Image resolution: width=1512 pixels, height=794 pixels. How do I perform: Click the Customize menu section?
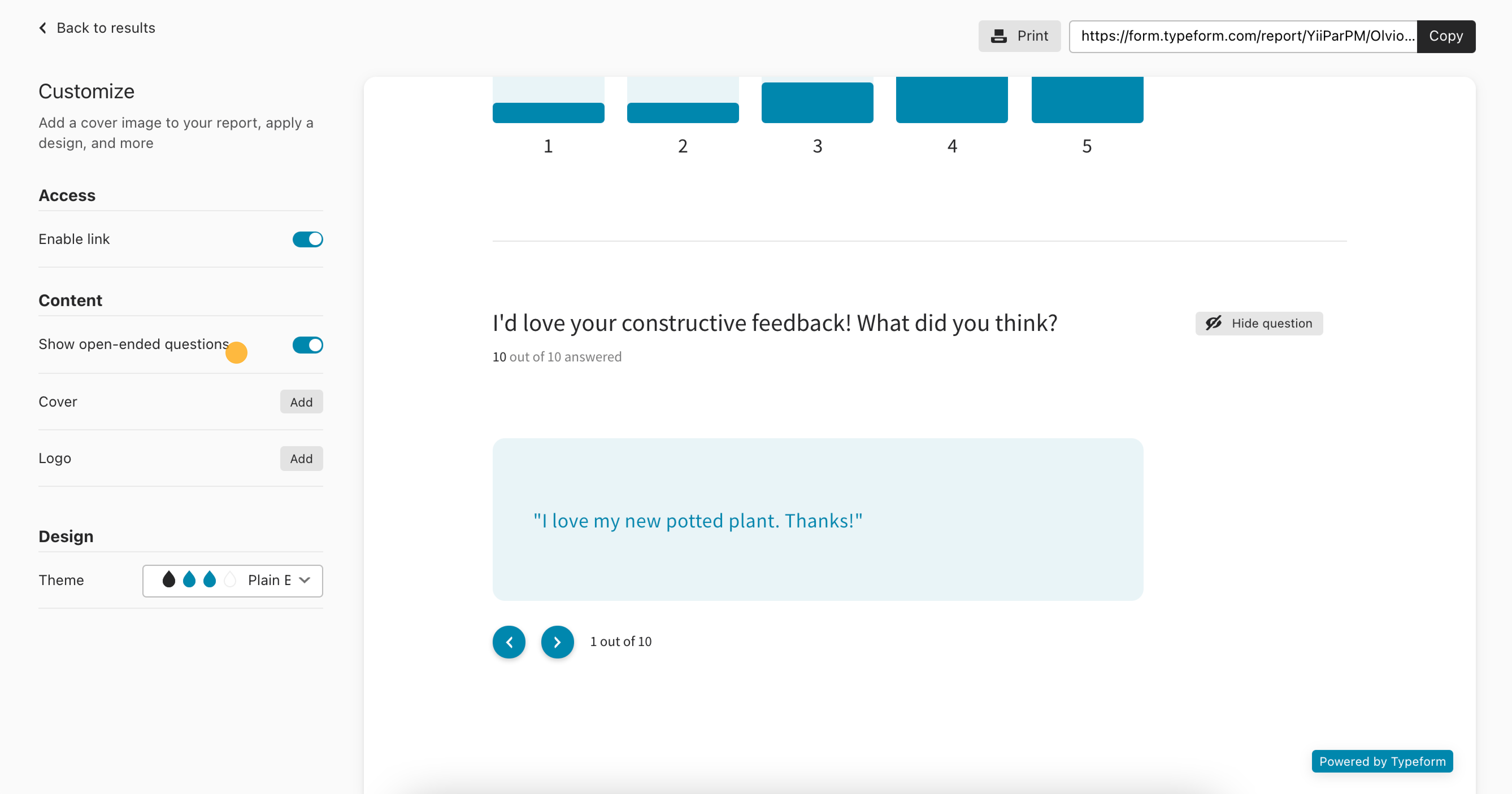[86, 91]
